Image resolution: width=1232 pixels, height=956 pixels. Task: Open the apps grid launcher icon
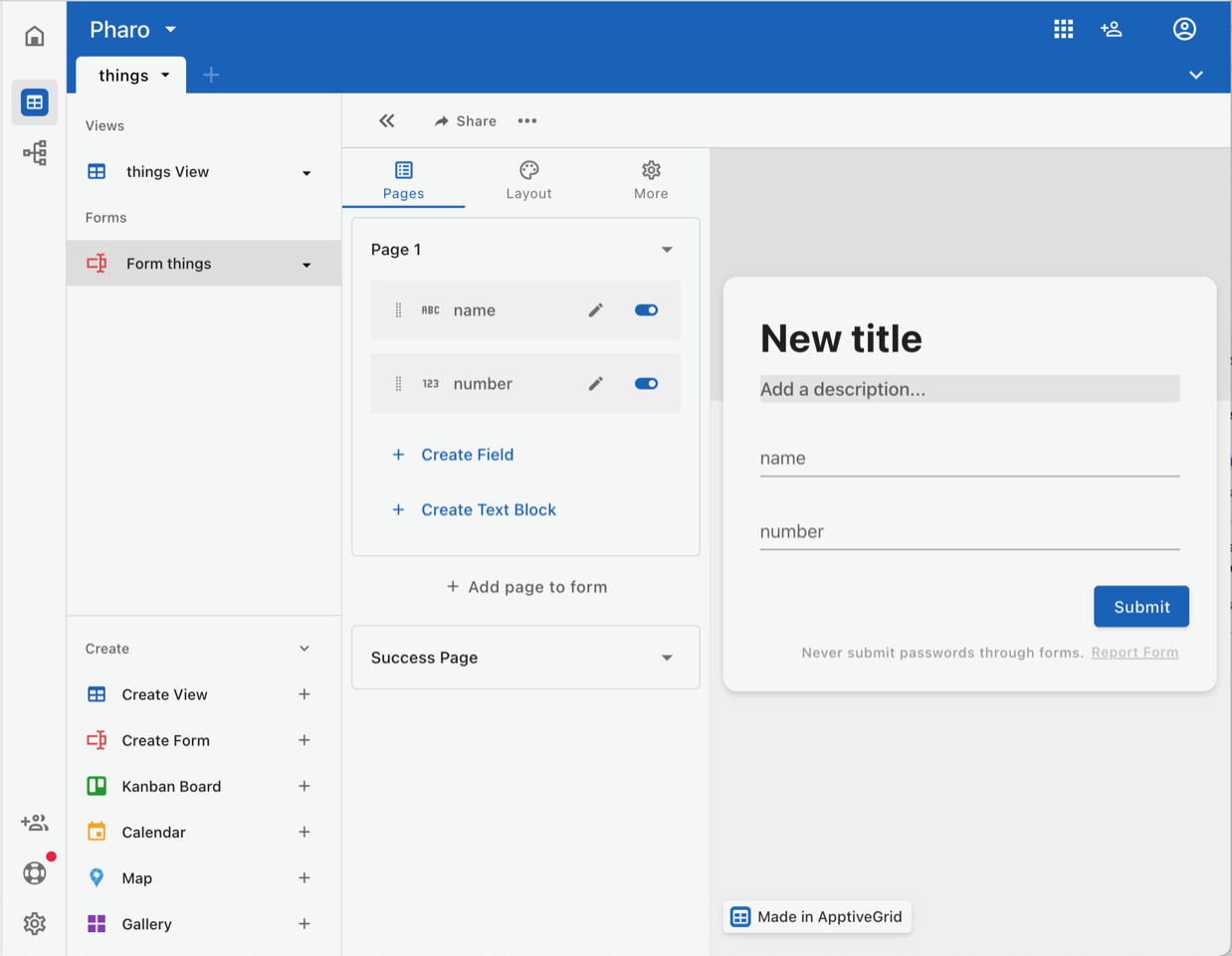point(1064,29)
